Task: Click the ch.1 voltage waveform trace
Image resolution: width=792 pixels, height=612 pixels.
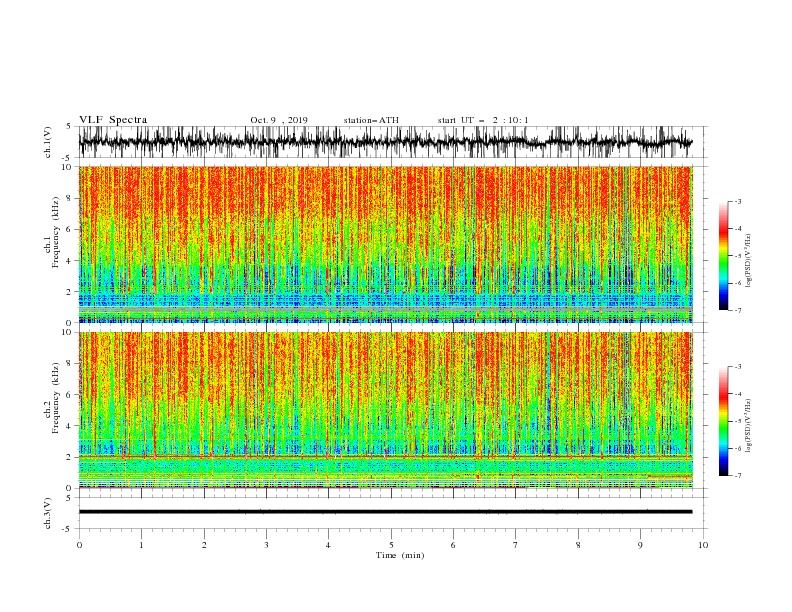Action: tap(385, 142)
